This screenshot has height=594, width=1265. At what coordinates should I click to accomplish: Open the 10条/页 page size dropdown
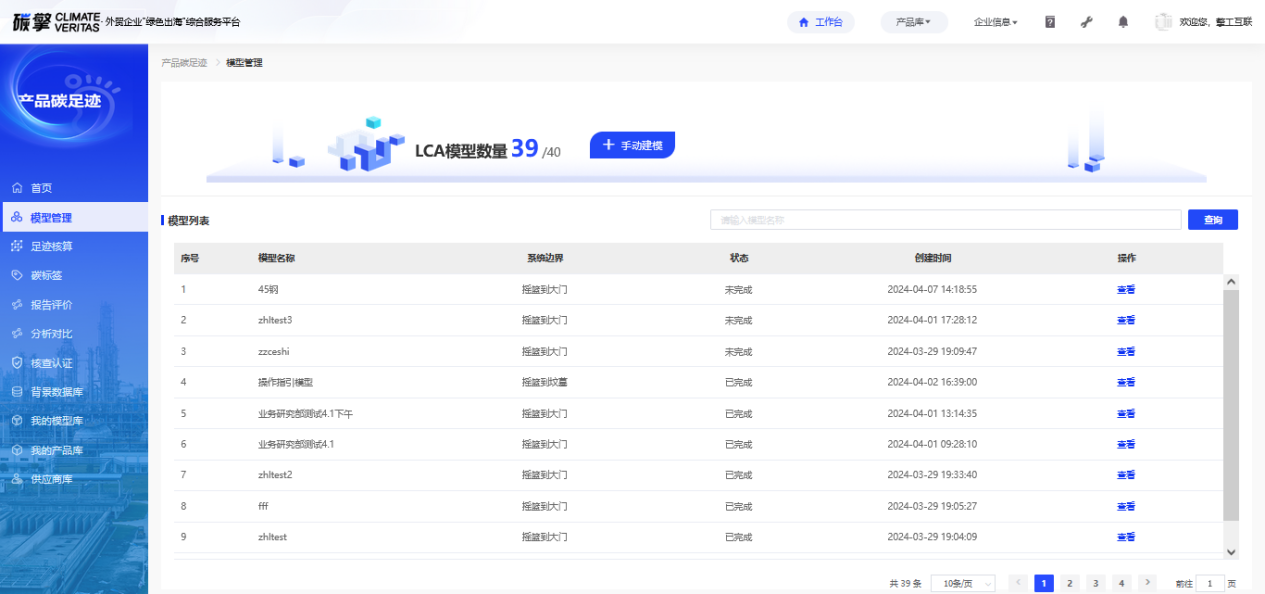click(962, 583)
